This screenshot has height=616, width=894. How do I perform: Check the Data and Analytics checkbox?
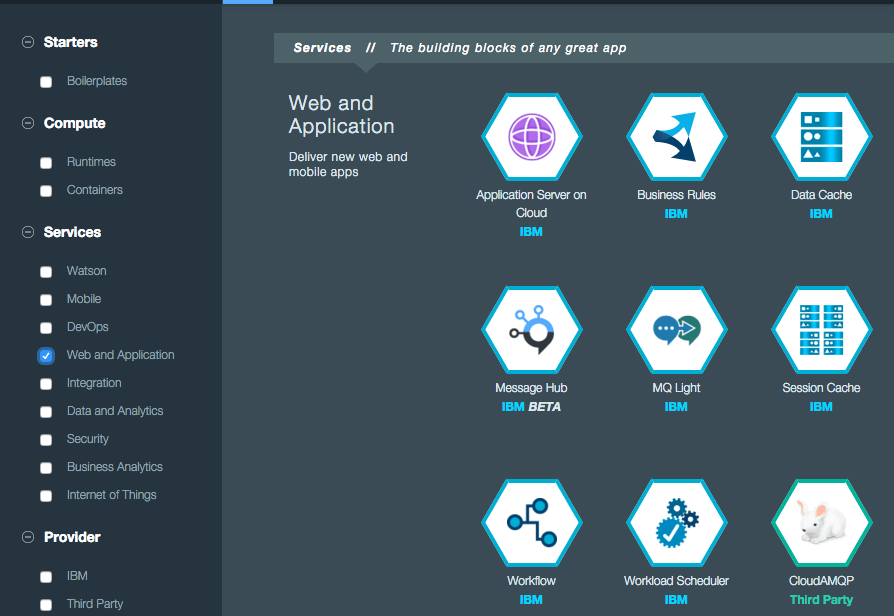click(x=46, y=411)
